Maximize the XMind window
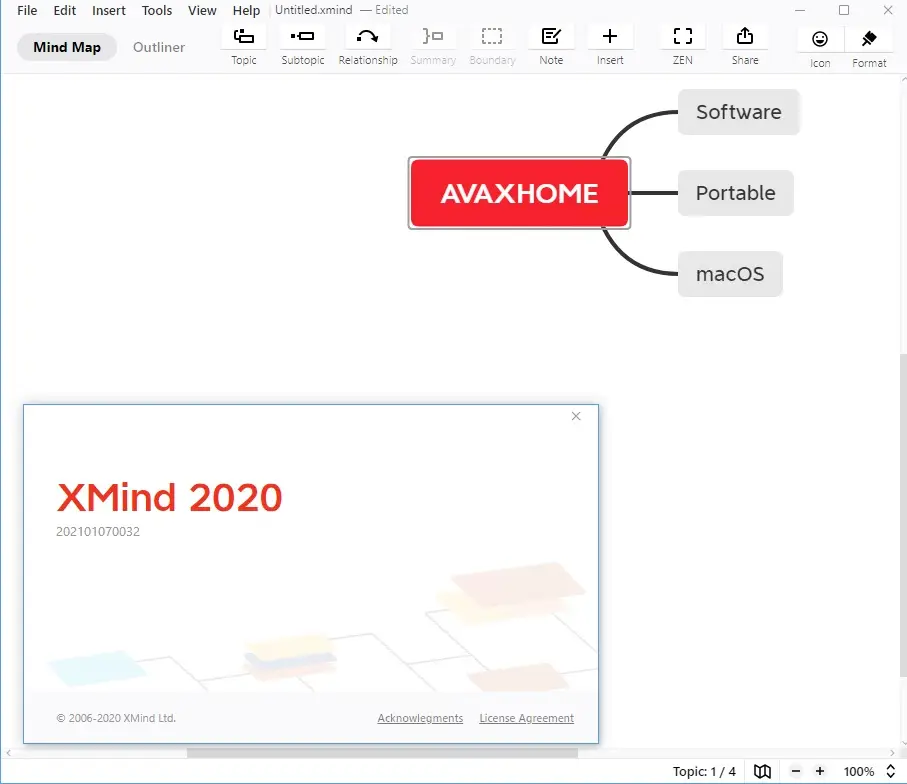Screen dimensions: 907x784 [x=844, y=10]
